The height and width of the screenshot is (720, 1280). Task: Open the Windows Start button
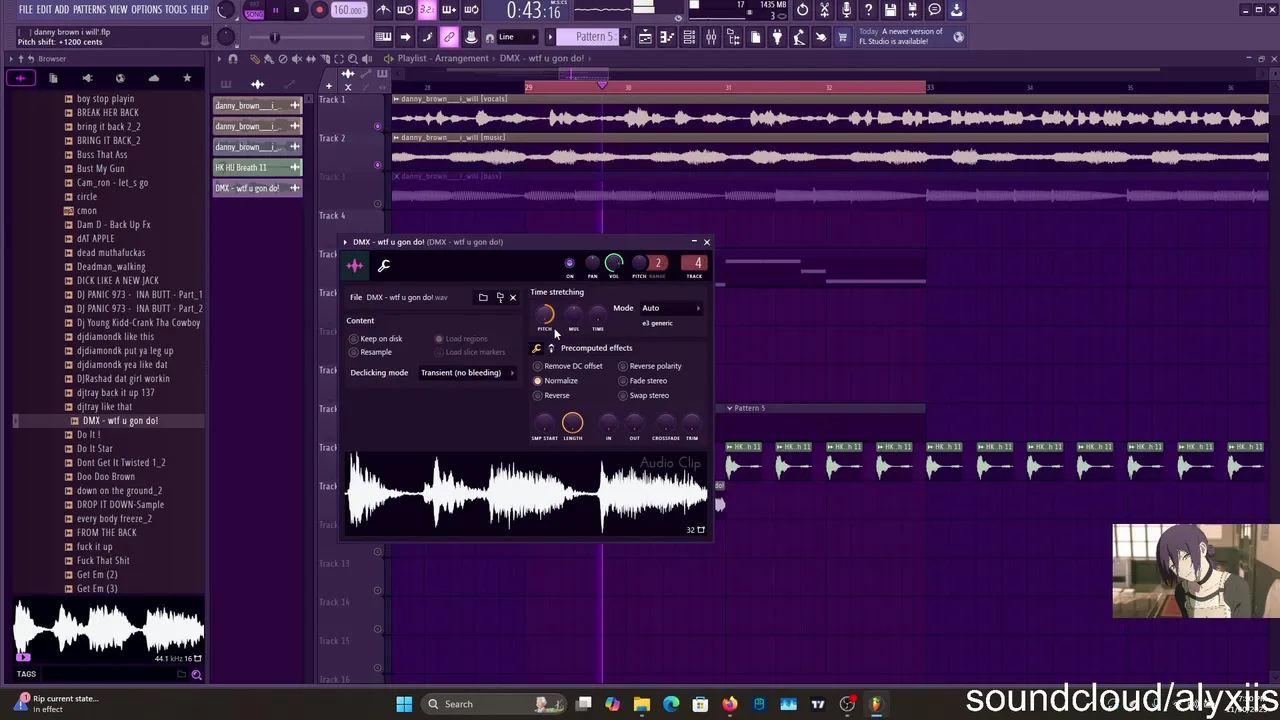(404, 704)
